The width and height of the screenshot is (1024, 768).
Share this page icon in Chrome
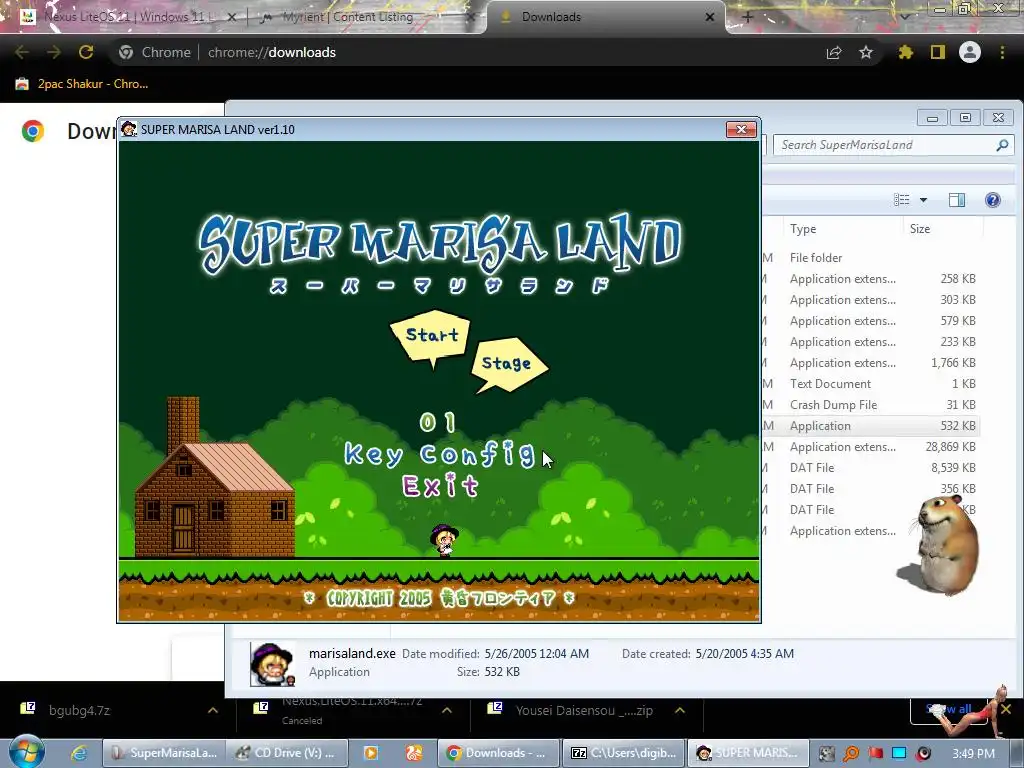(x=834, y=52)
